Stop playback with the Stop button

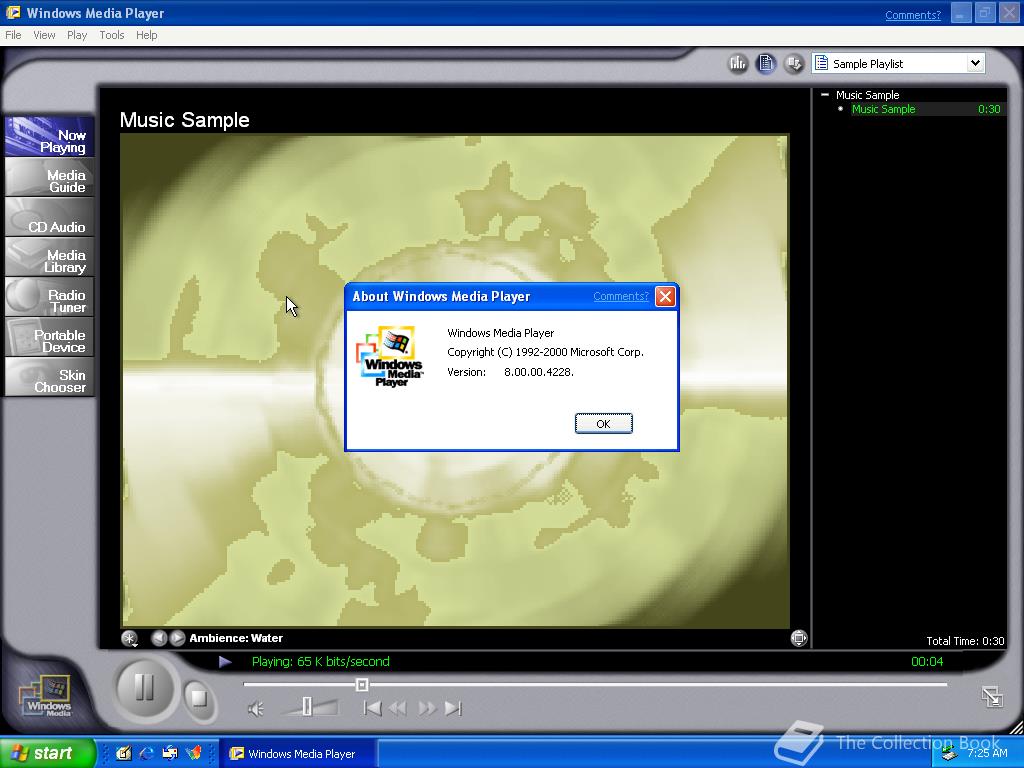(x=198, y=699)
